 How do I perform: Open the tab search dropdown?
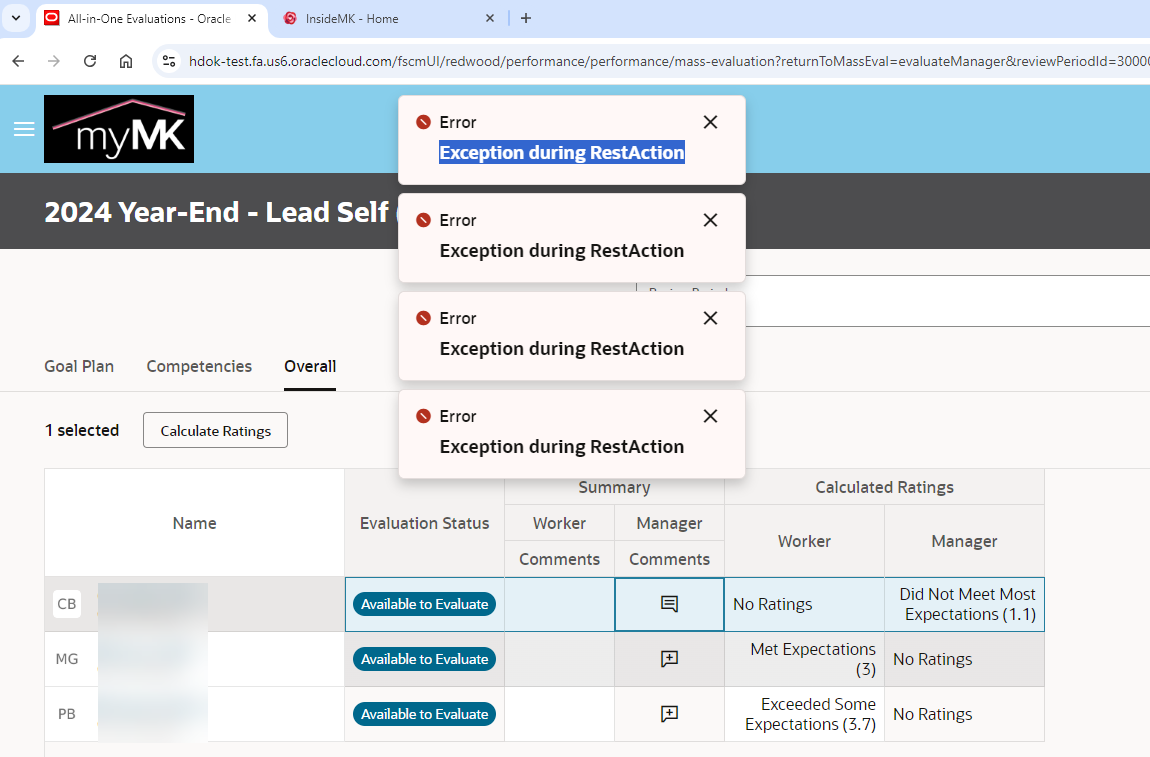[x=16, y=18]
